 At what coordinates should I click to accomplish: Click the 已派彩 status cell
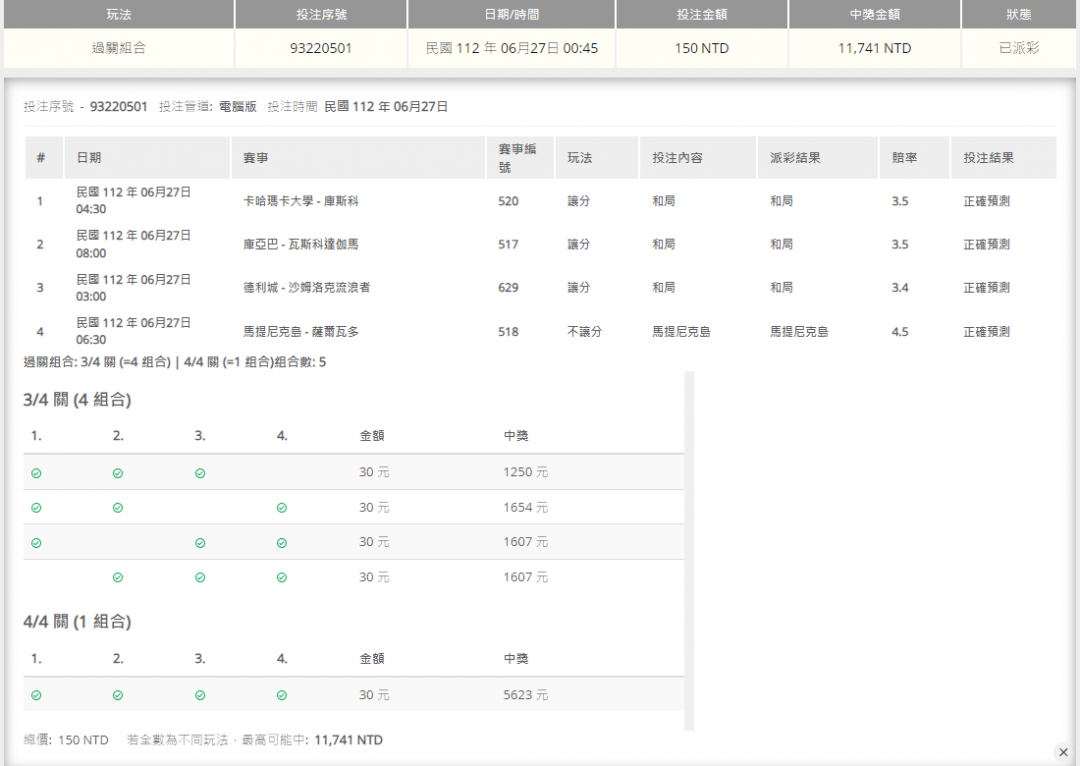[1019, 48]
